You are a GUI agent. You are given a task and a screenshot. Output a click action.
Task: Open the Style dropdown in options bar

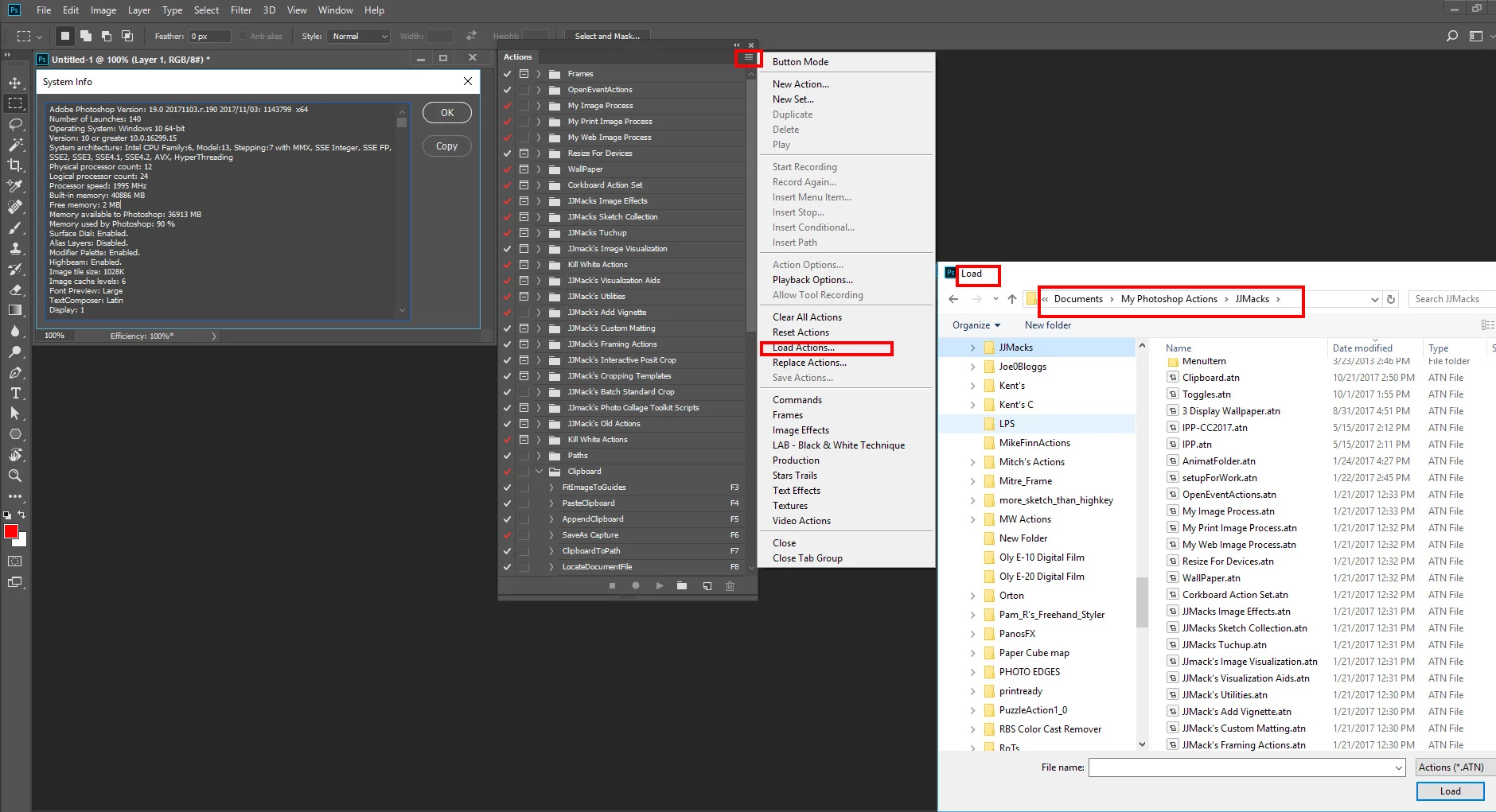pyautogui.click(x=358, y=36)
